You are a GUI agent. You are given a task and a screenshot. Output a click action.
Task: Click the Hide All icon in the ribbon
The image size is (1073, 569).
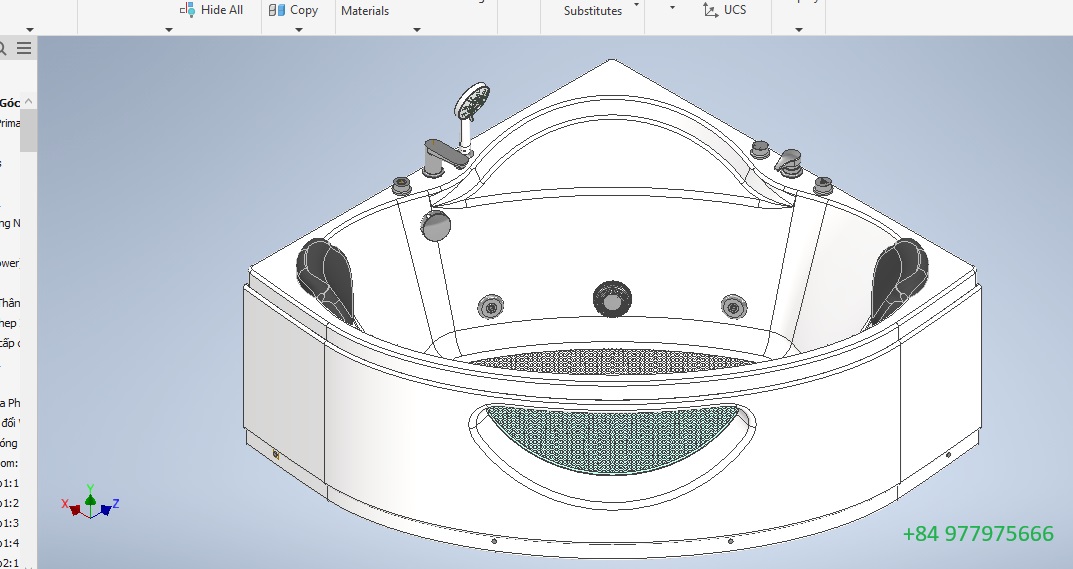coord(187,10)
